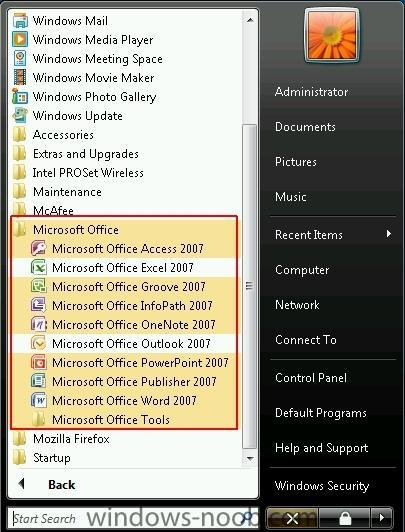The width and height of the screenshot is (405, 532).
Task: Collapse the Microsoft Office folder
Action: pyautogui.click(x=124, y=230)
